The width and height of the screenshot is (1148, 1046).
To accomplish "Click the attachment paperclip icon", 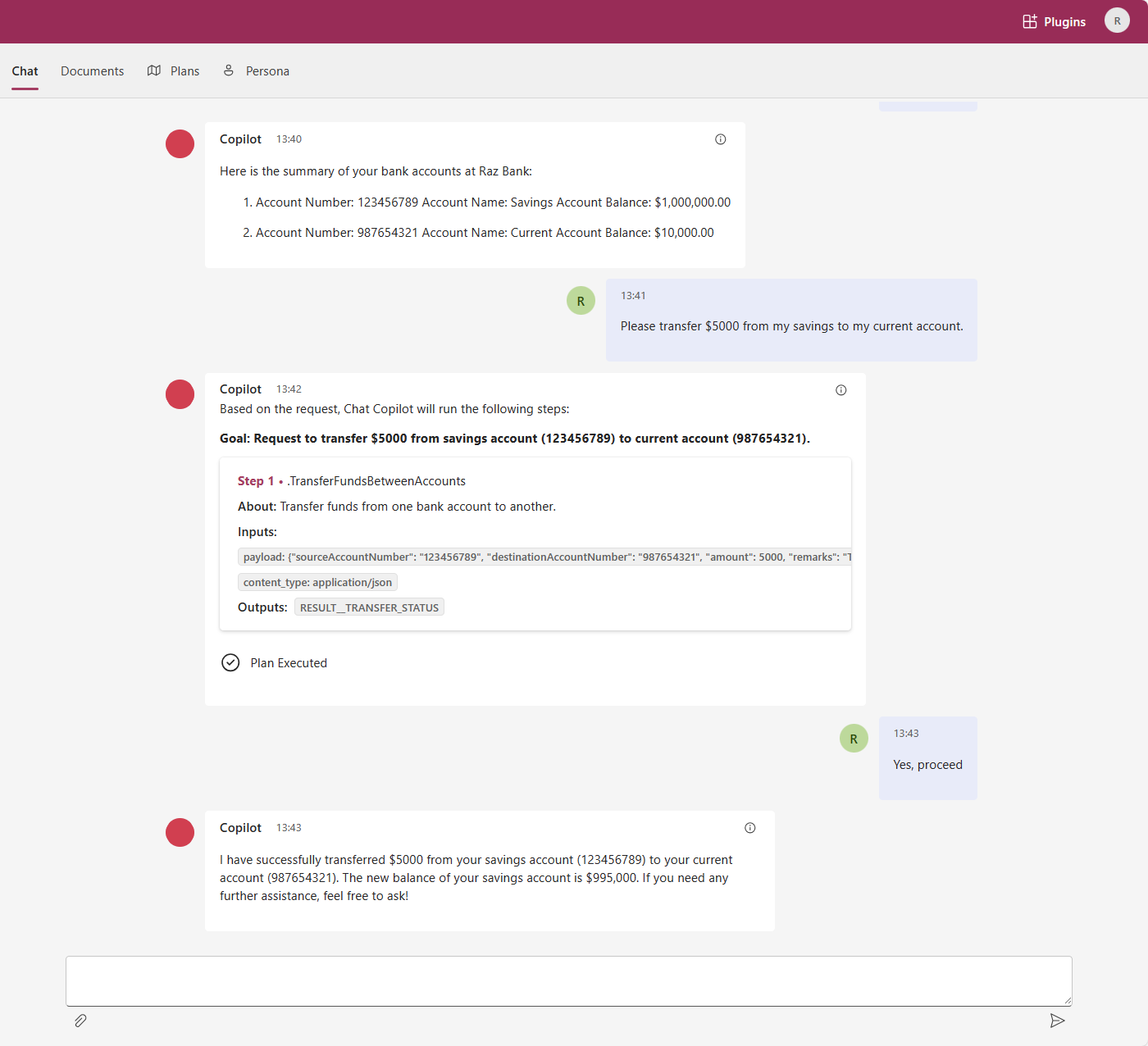I will coord(80,1021).
